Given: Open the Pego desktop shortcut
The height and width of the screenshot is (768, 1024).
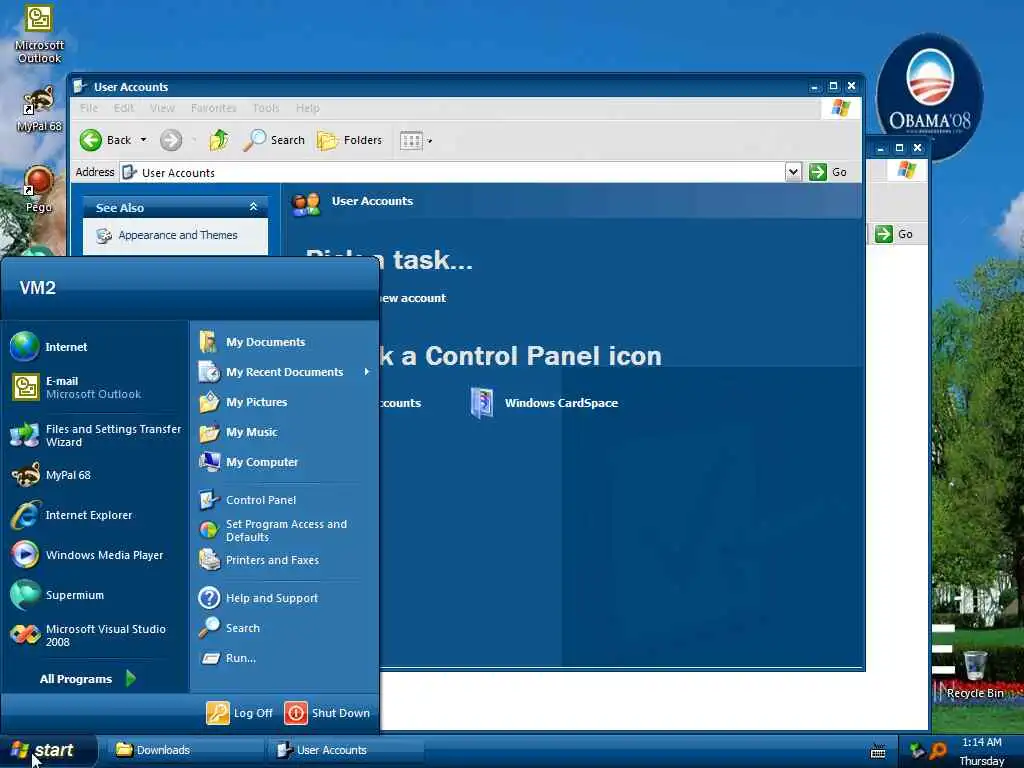Looking at the screenshot, I should [39, 189].
